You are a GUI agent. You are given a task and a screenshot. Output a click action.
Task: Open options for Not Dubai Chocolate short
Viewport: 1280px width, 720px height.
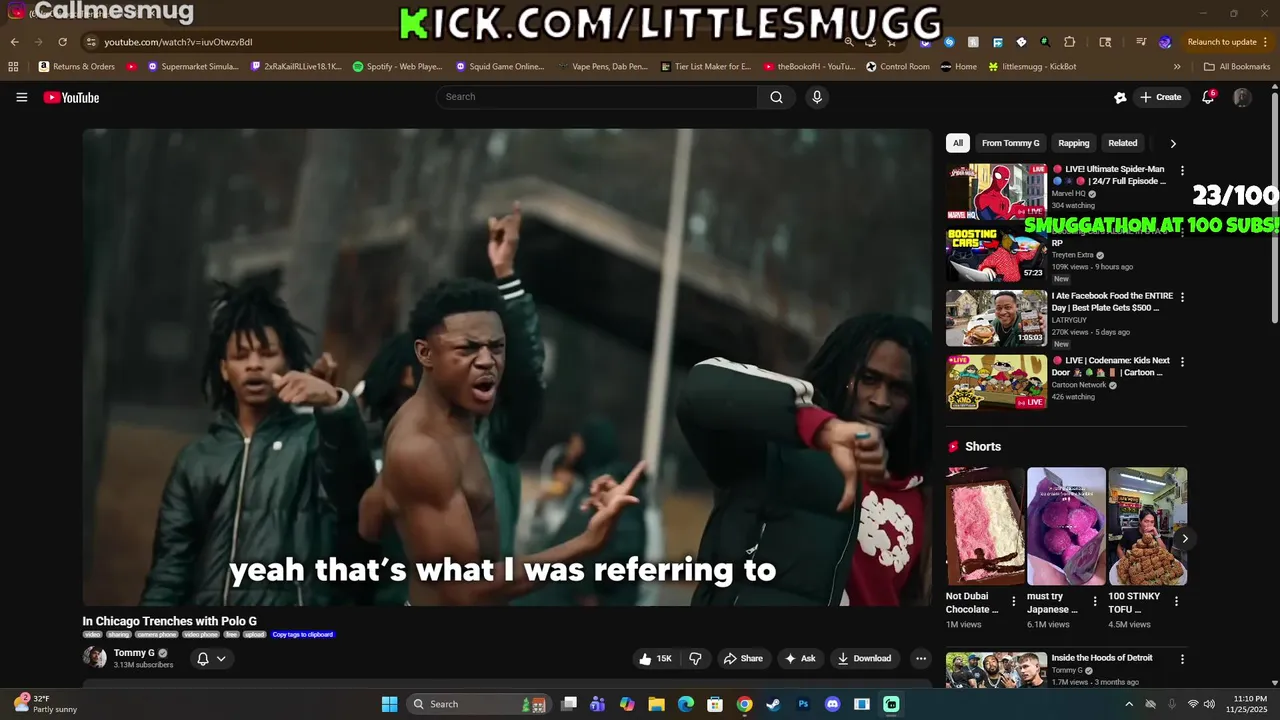click(x=1014, y=602)
